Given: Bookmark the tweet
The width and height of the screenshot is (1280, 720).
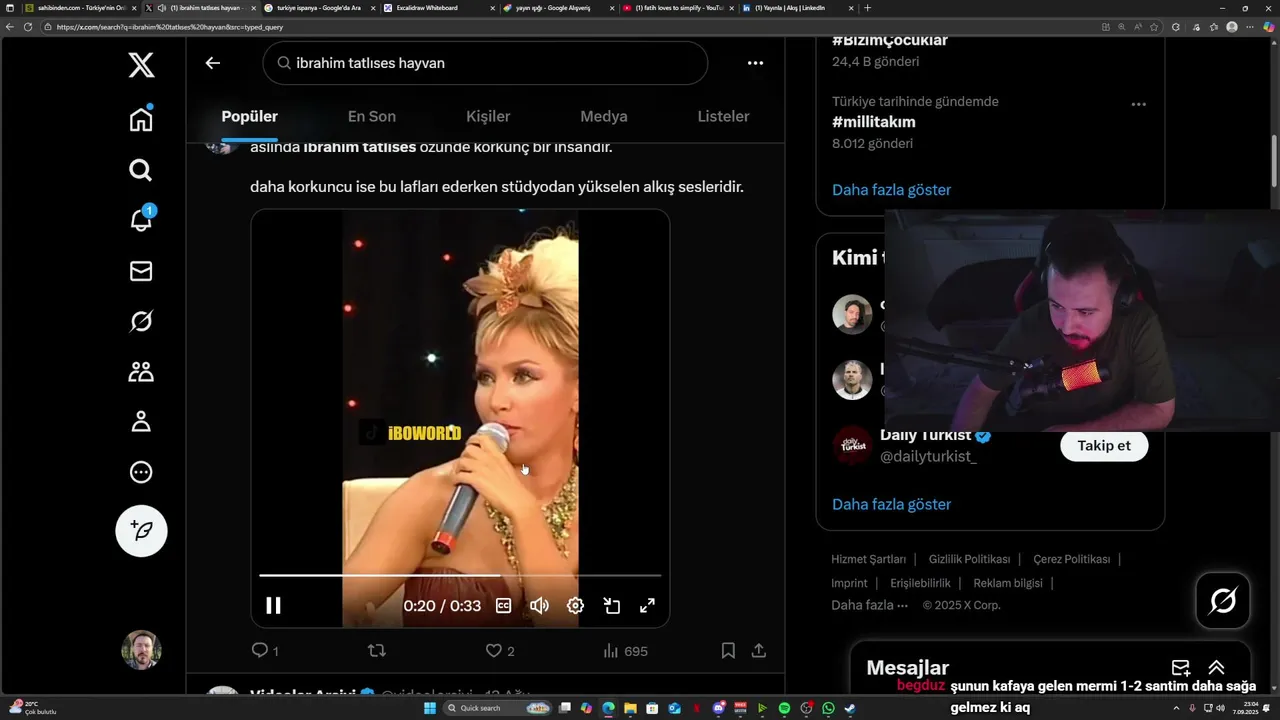Looking at the screenshot, I should coord(728,651).
